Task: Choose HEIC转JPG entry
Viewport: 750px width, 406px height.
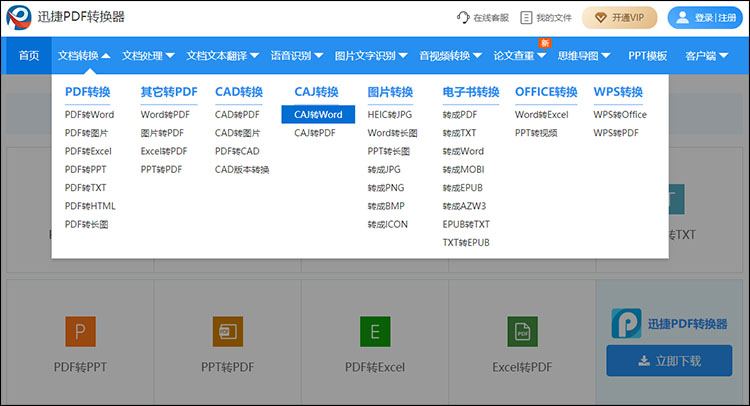Action: pyautogui.click(x=390, y=115)
